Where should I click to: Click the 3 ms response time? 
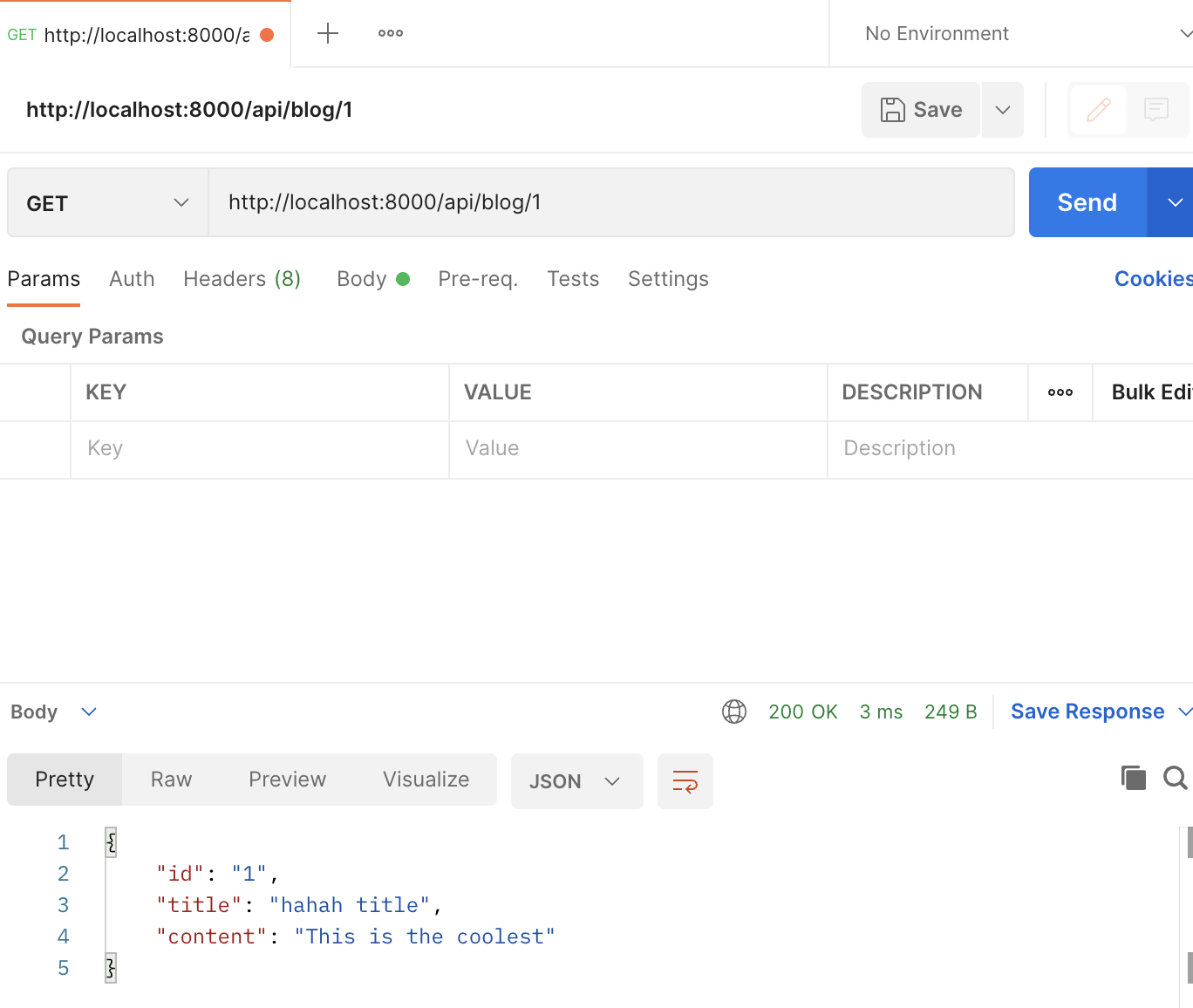tap(881, 712)
